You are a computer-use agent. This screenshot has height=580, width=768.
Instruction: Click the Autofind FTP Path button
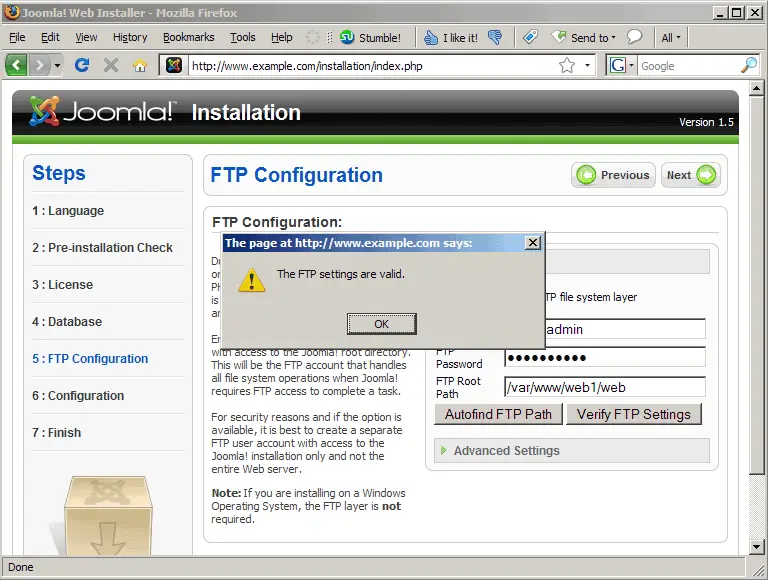pos(498,414)
